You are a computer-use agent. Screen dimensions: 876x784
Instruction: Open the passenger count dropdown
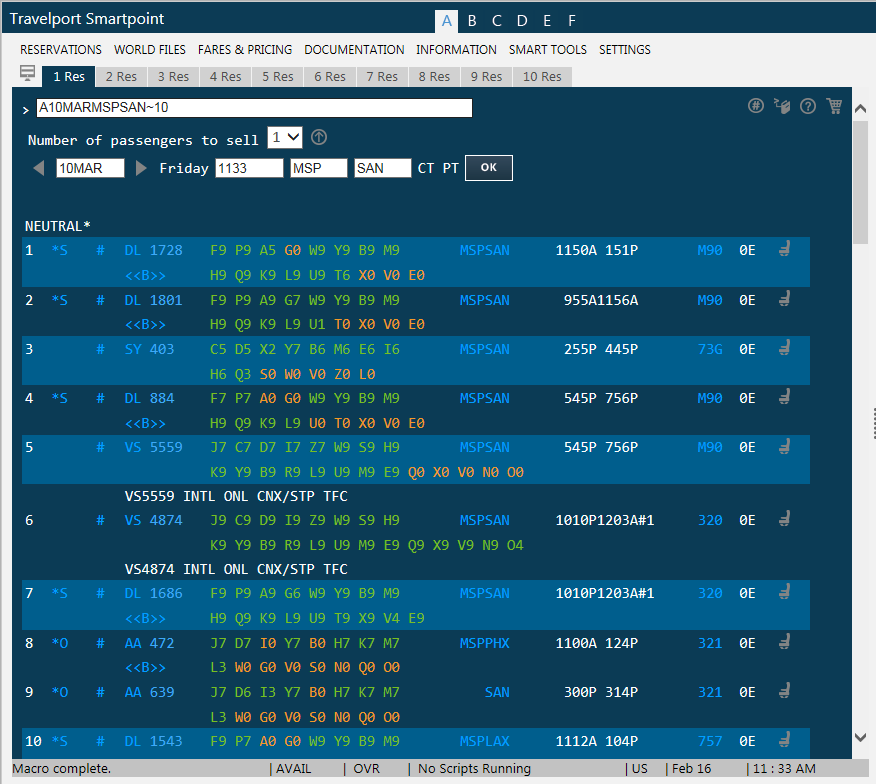(285, 137)
